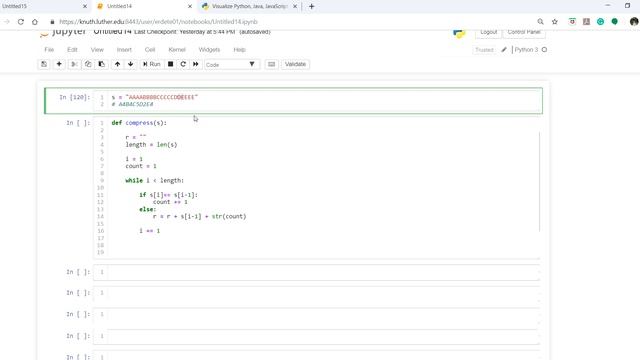Open the File menu
640x360 pixels.
tap(49, 50)
